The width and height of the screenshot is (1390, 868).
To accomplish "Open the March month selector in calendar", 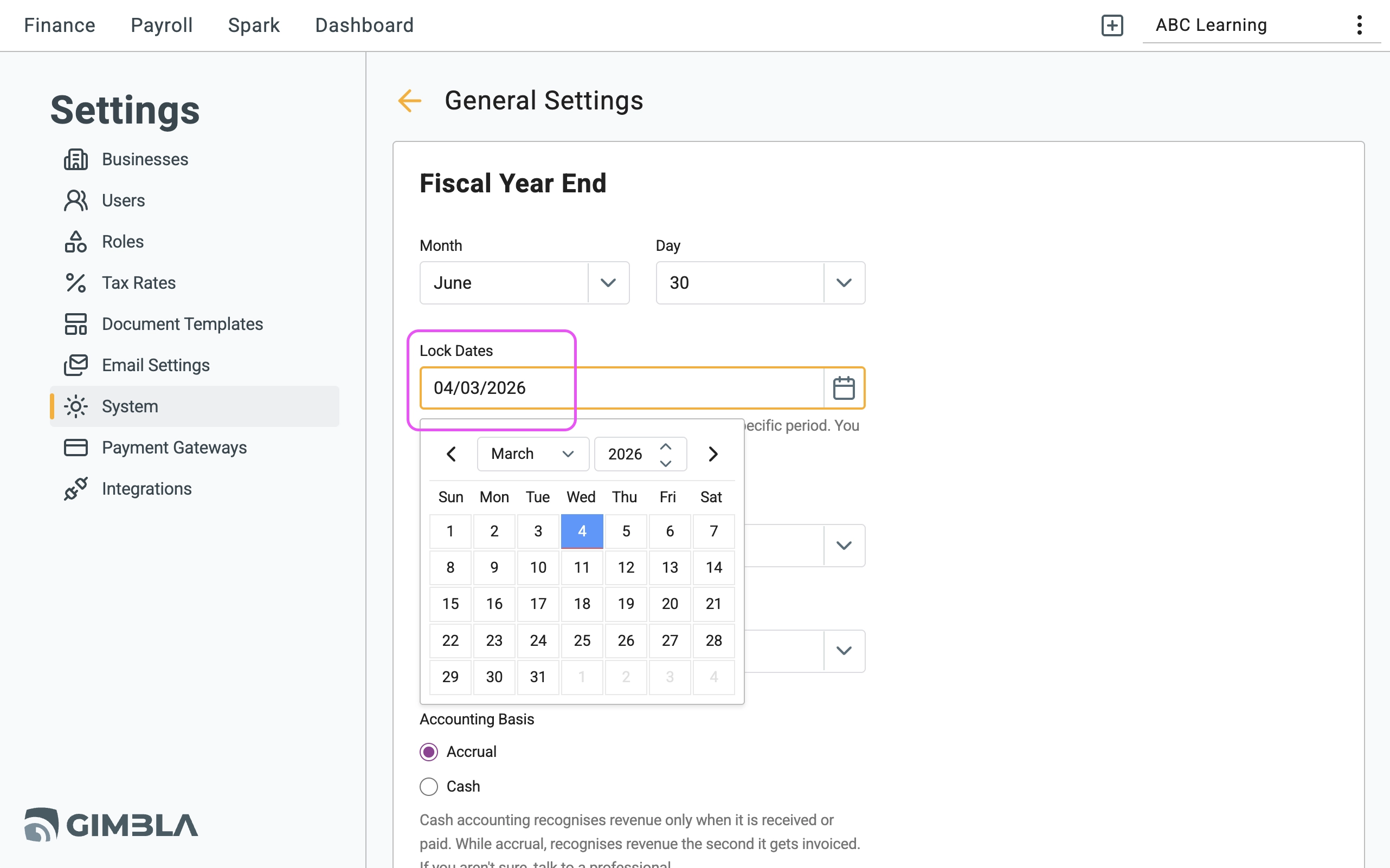I will 532,454.
